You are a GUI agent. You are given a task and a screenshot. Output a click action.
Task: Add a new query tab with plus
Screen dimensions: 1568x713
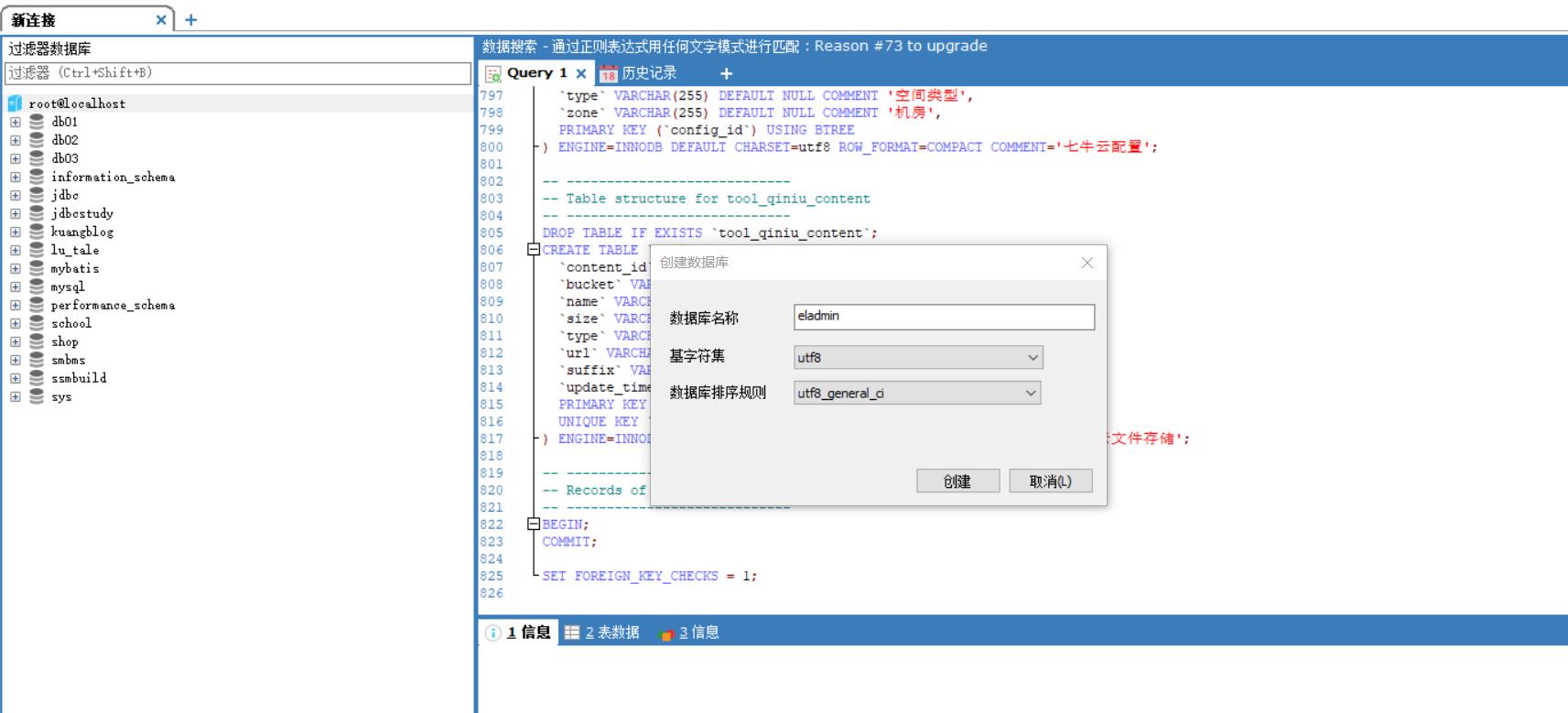pos(726,73)
